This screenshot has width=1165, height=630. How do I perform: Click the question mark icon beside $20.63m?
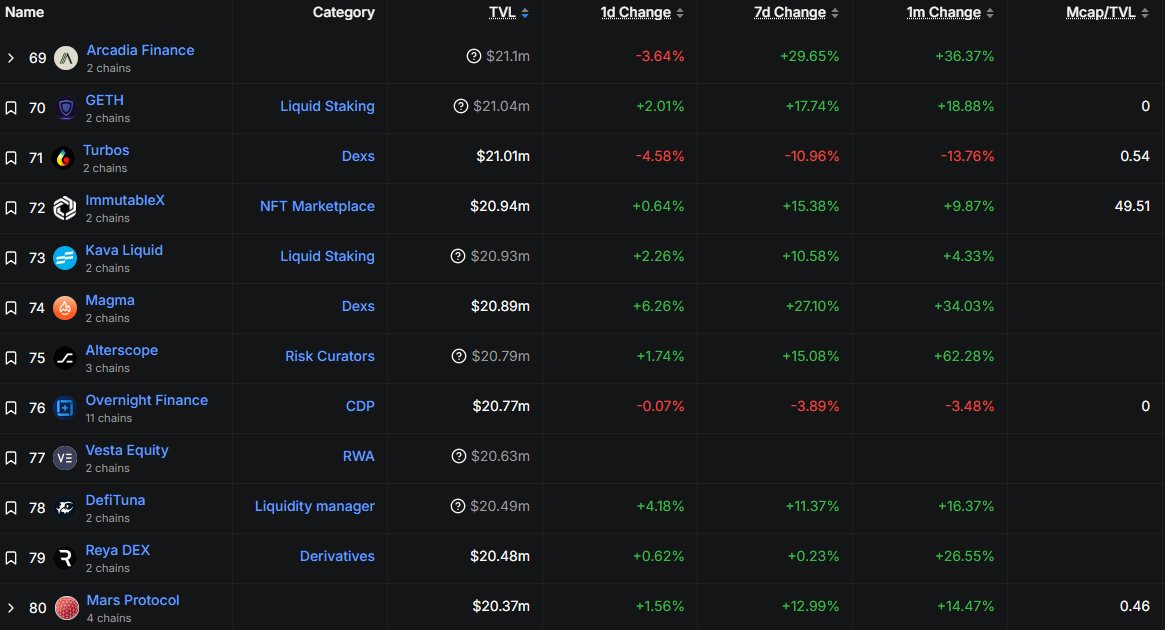pos(458,456)
